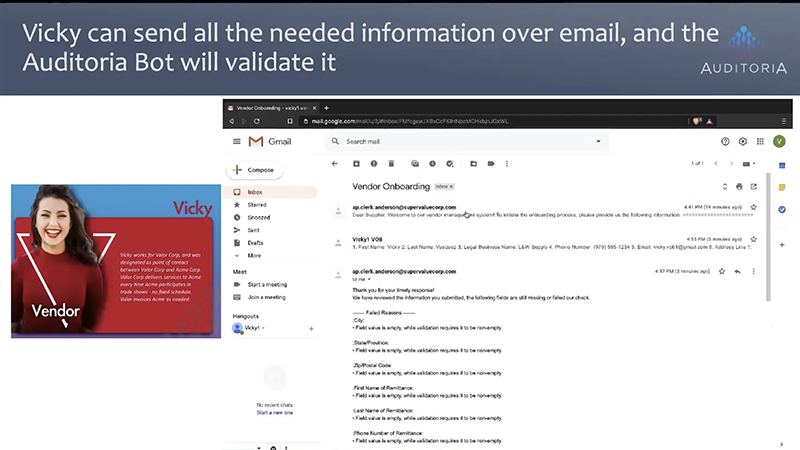Open the toolbar More options menu
The height and width of the screenshot is (450, 800).
[507, 163]
